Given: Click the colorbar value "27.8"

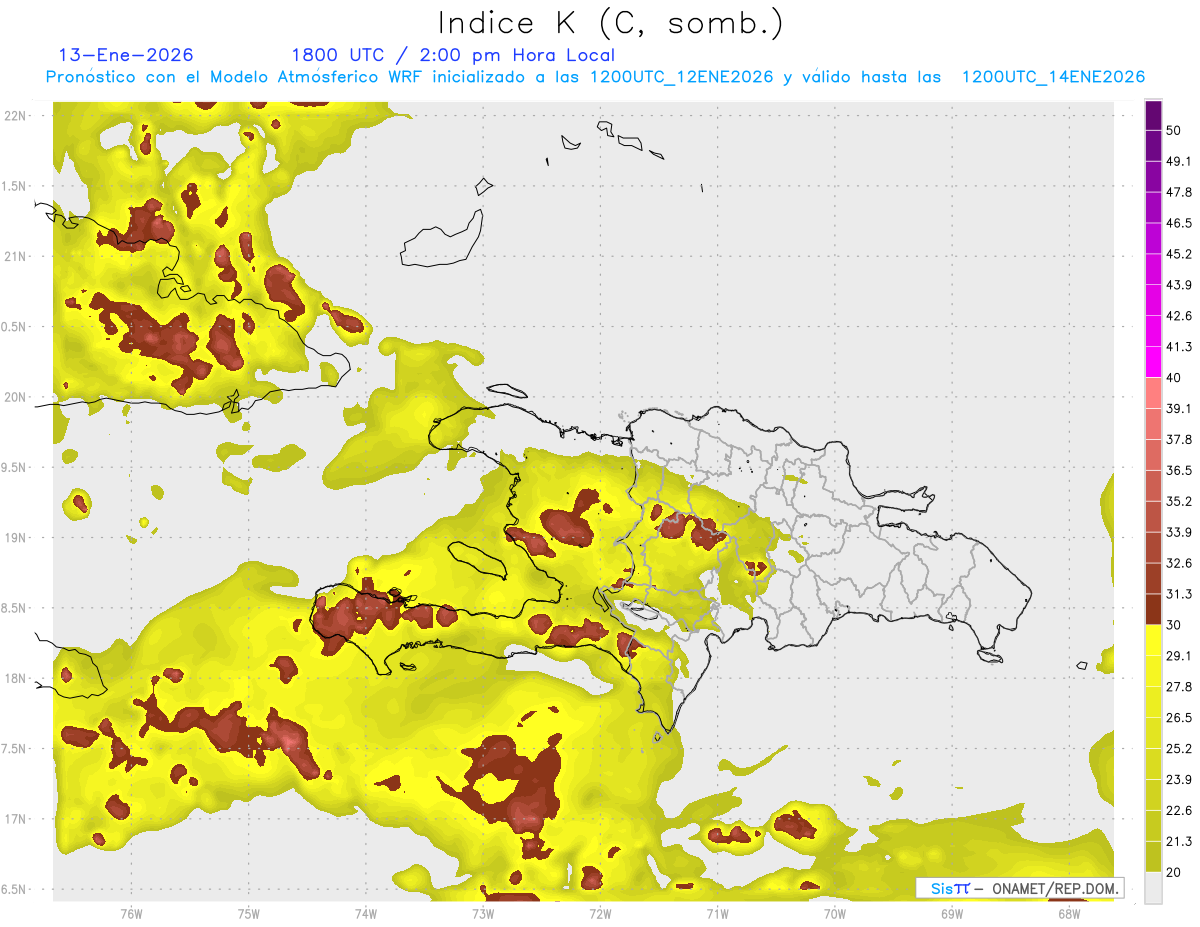Looking at the screenshot, I should click(x=1179, y=687).
